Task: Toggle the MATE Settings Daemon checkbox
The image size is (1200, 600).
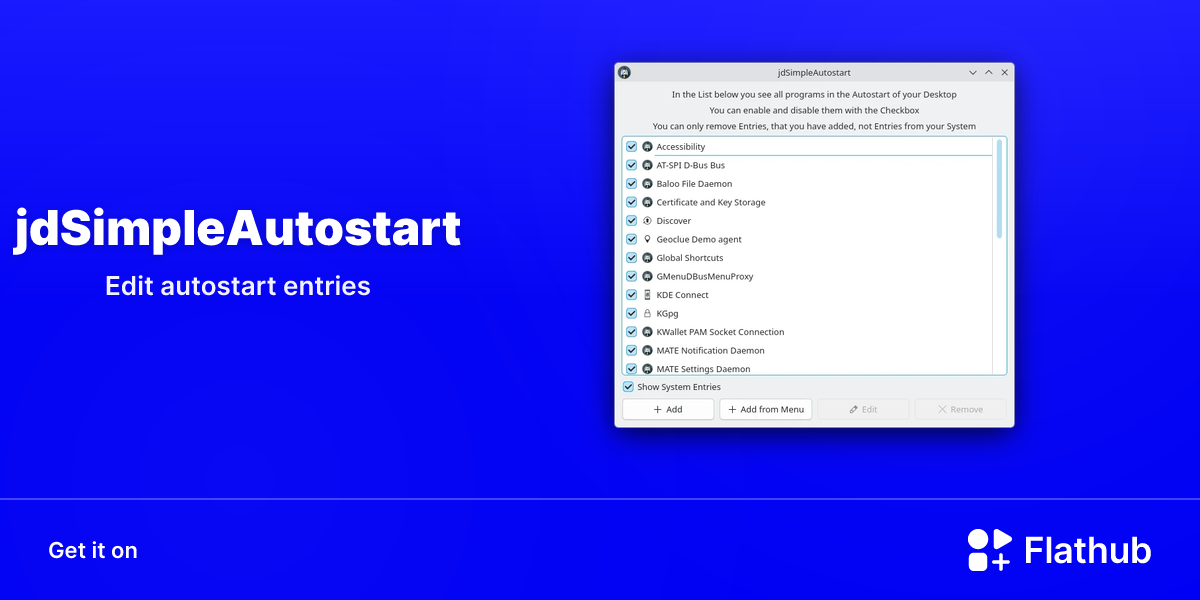Action: tap(631, 369)
